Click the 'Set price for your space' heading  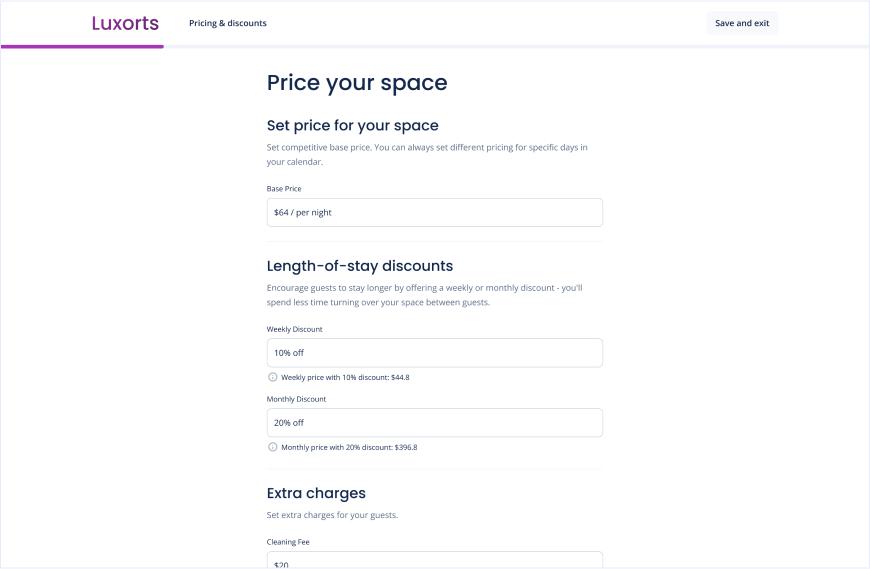352,125
